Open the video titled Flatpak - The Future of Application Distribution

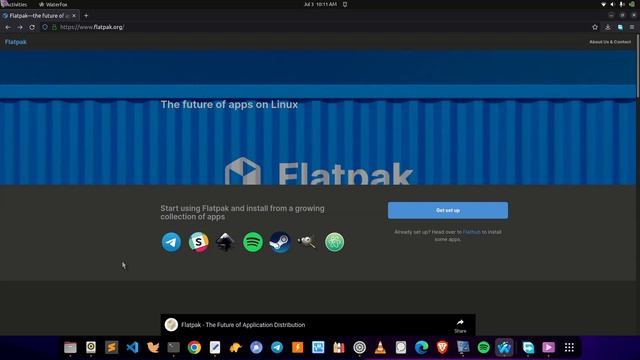point(243,325)
